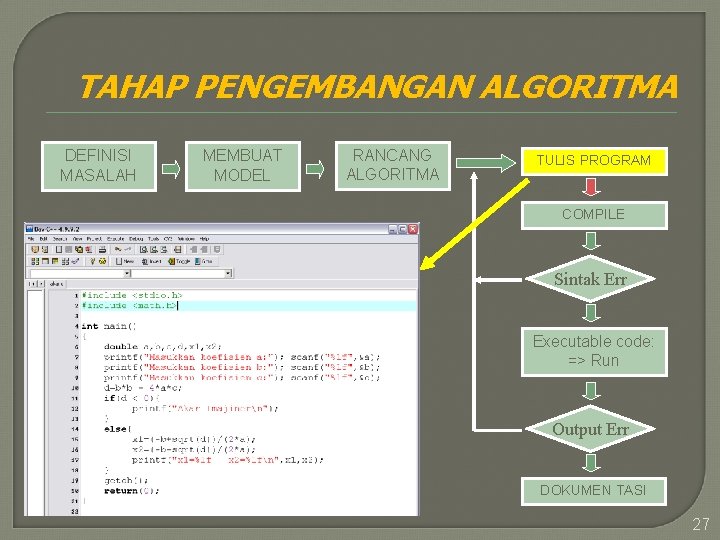Click the Sintak Err diamond
This screenshot has width=720, height=540.
click(x=591, y=279)
